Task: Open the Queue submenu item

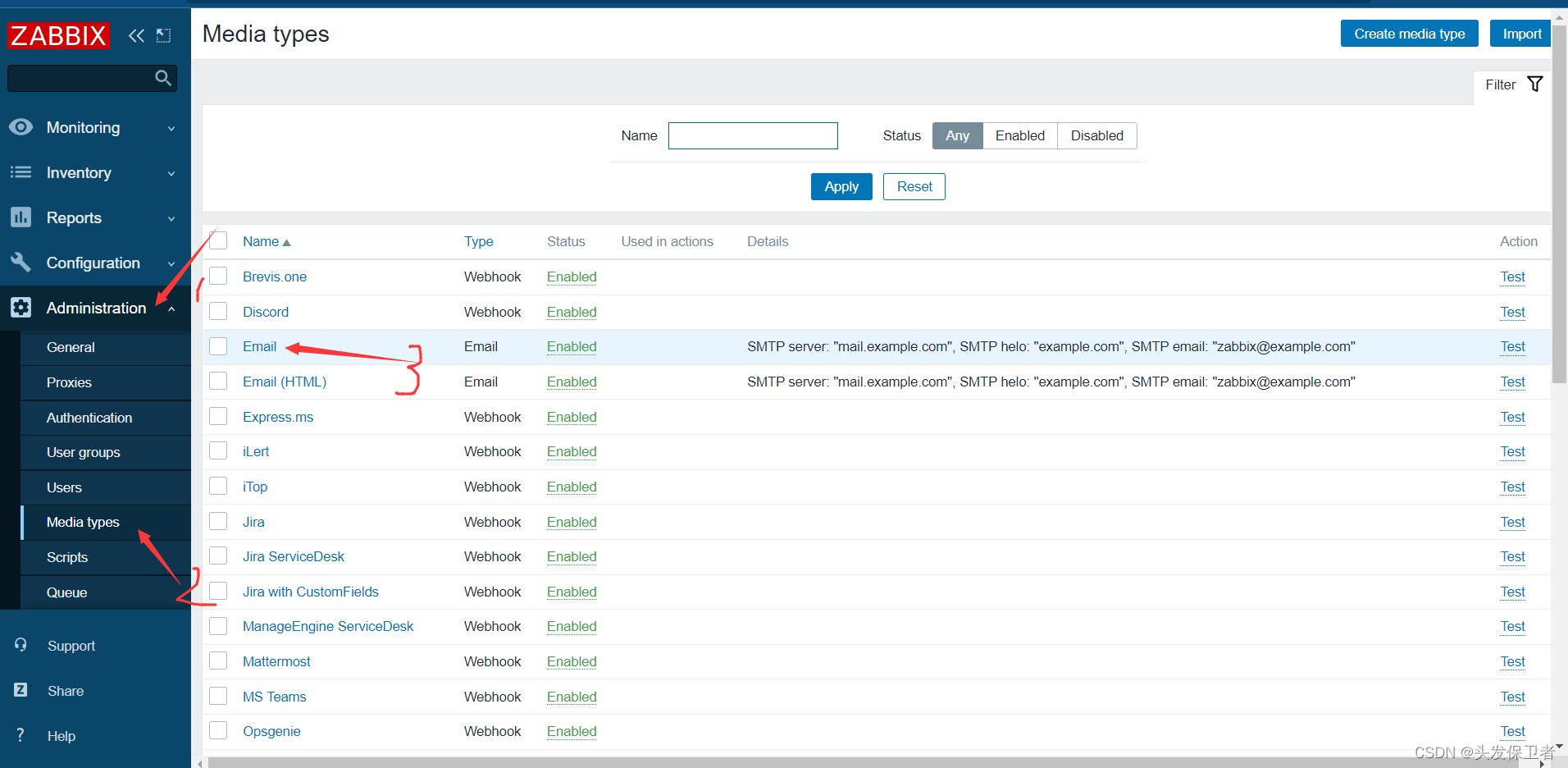Action: (106, 592)
